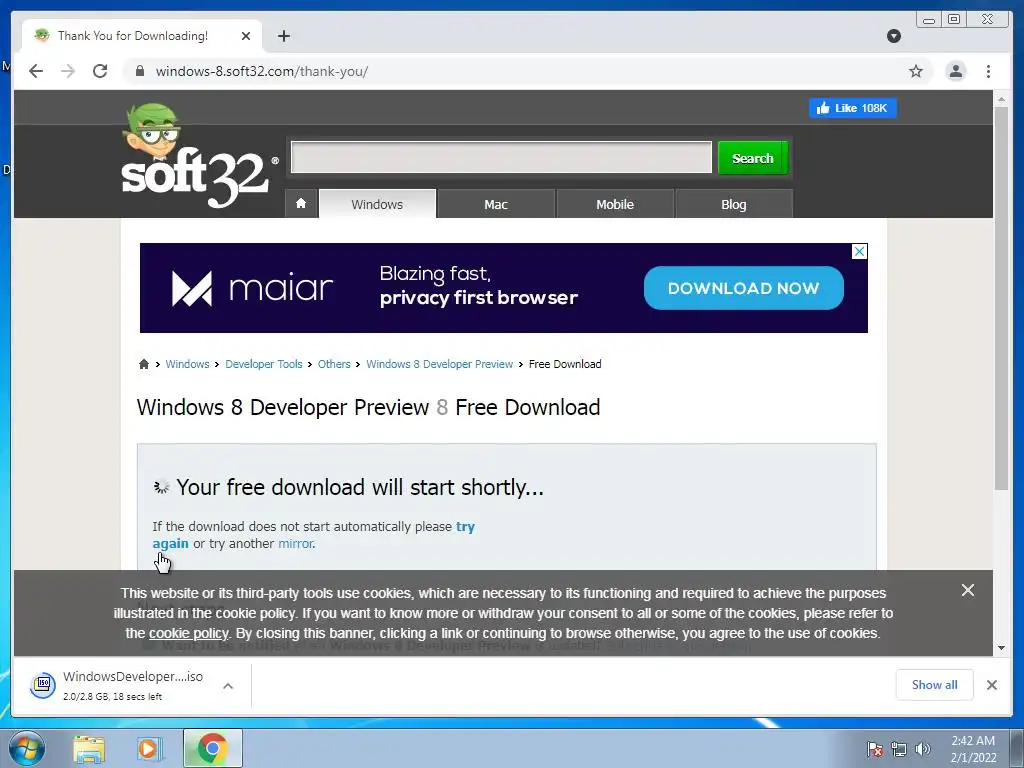Open the cookie policy link
The height and width of the screenshot is (768, 1024).
(189, 633)
